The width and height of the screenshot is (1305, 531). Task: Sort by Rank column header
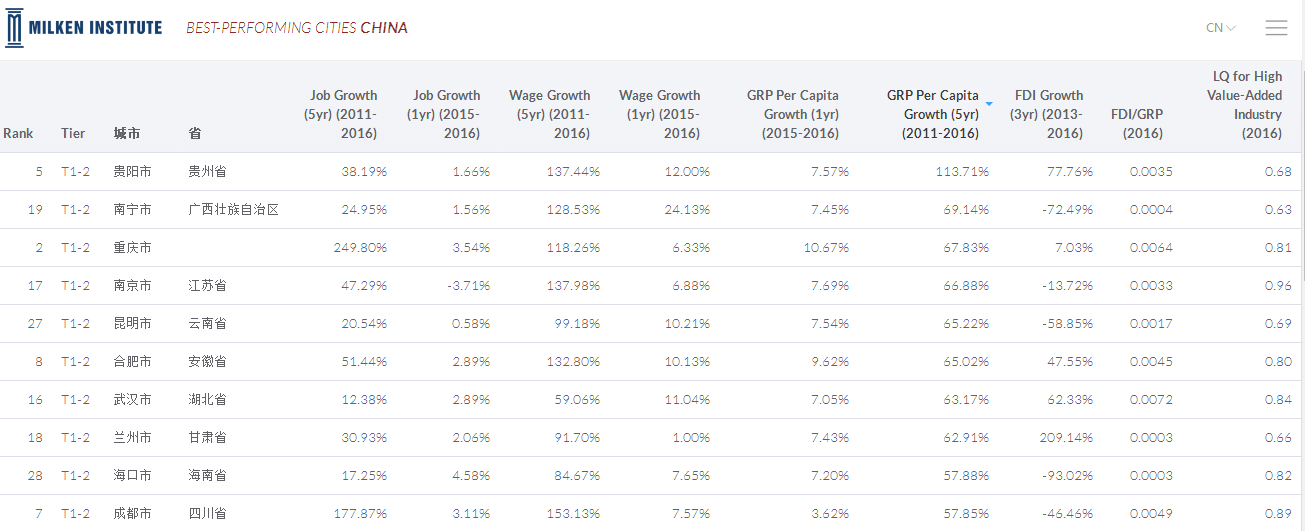pyautogui.click(x=18, y=133)
